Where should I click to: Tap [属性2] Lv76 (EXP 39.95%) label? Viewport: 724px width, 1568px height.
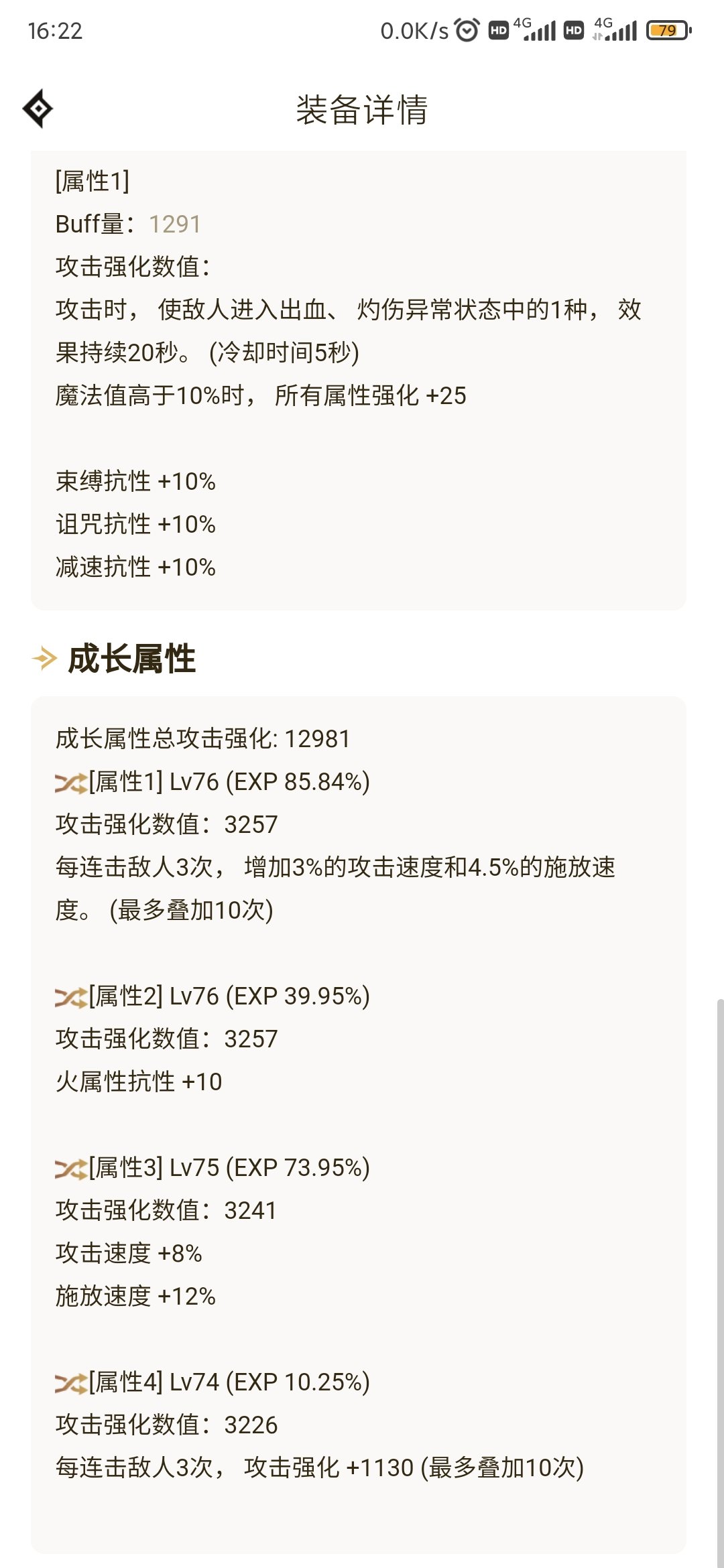229,996
